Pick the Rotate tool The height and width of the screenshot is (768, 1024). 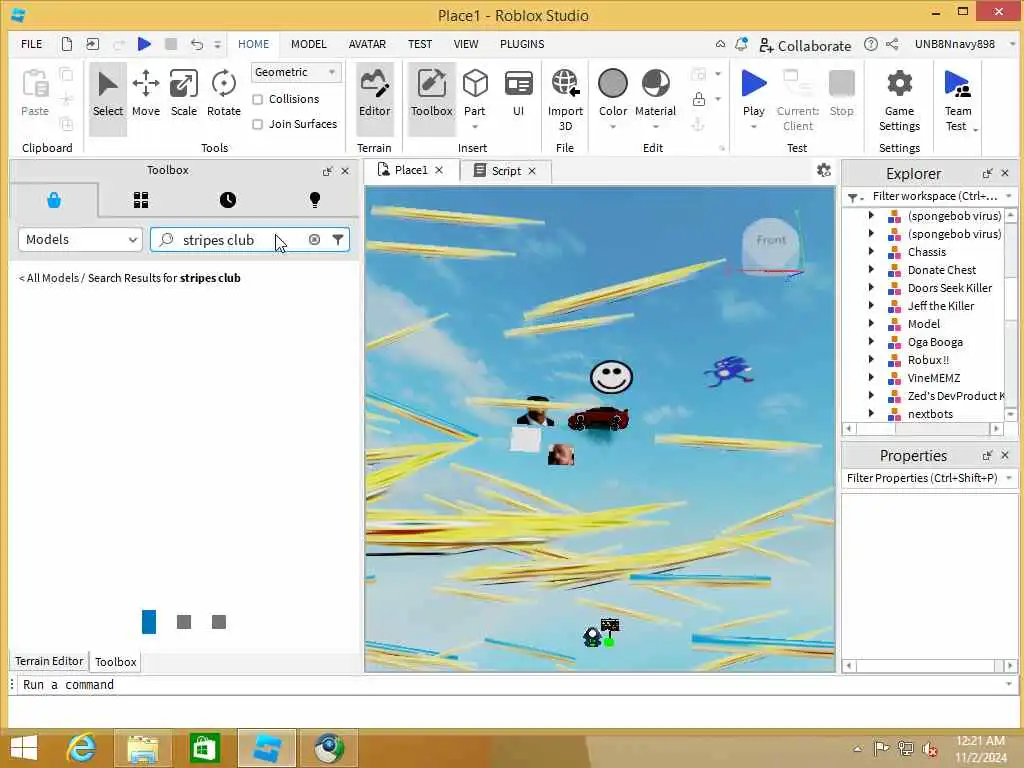(x=223, y=95)
